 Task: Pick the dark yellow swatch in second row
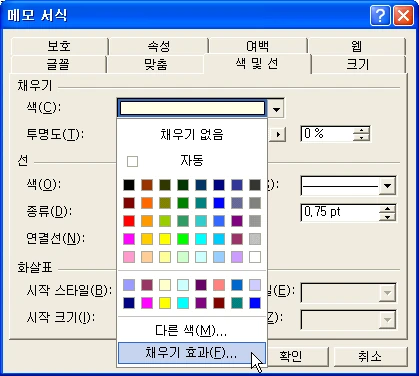click(x=165, y=203)
